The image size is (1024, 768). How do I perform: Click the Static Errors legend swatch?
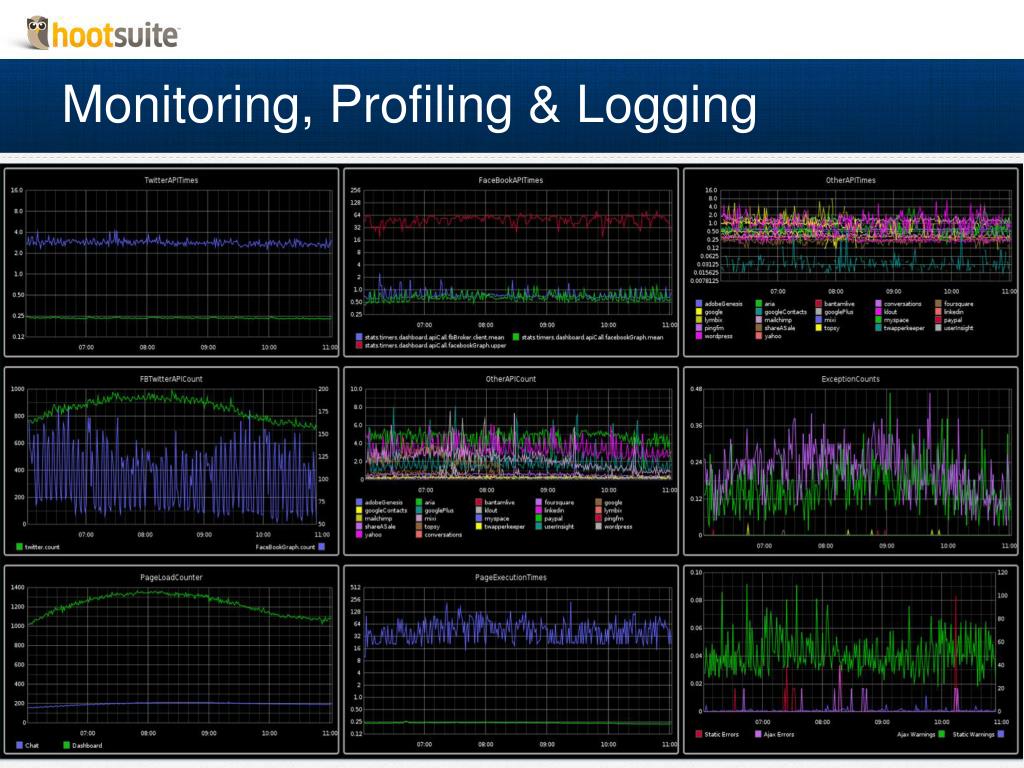(x=699, y=734)
